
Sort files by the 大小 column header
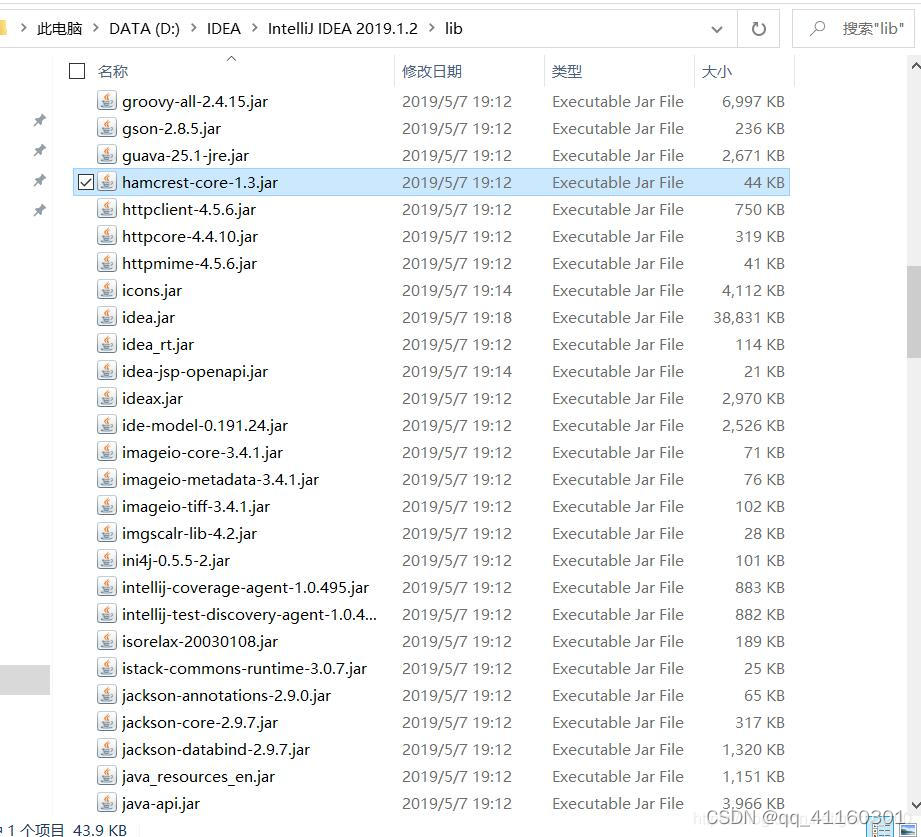(x=716, y=71)
